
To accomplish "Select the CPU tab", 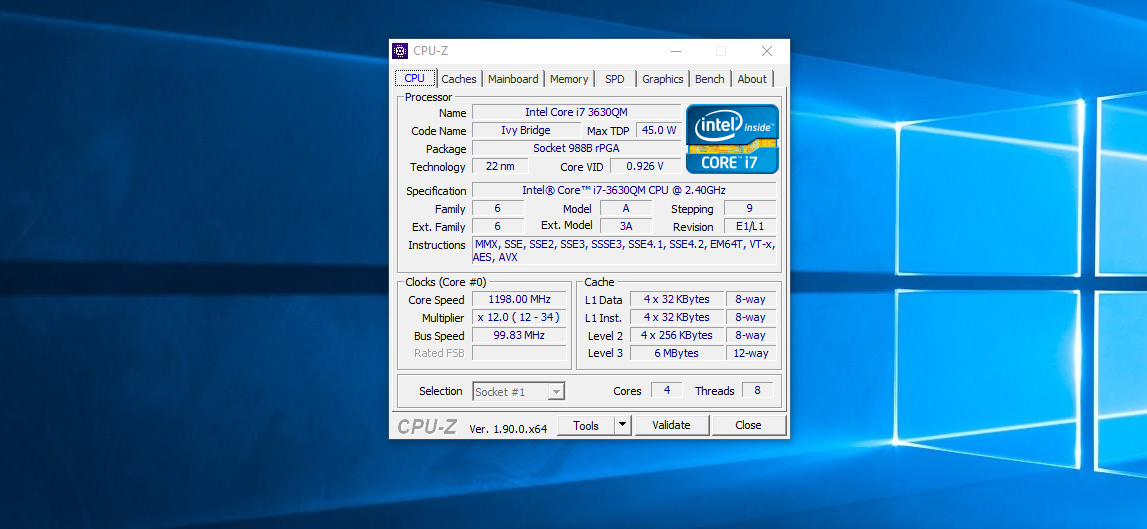I will (414, 78).
